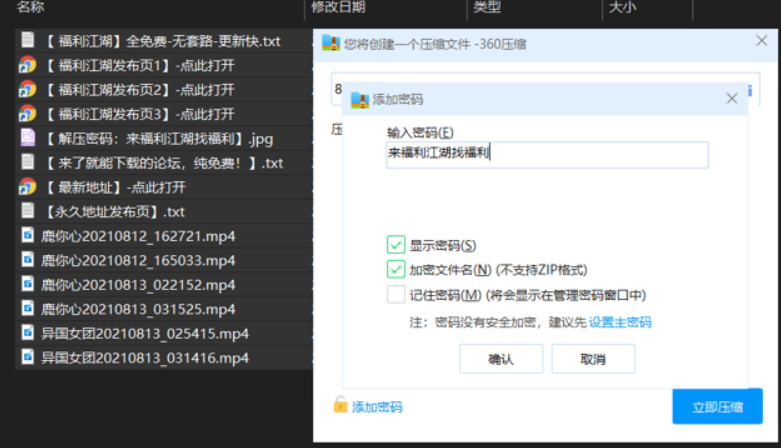Image resolution: width=781 pixels, height=448 pixels.
Task: Enable the 记住密码 checkbox
Action: click(x=396, y=295)
